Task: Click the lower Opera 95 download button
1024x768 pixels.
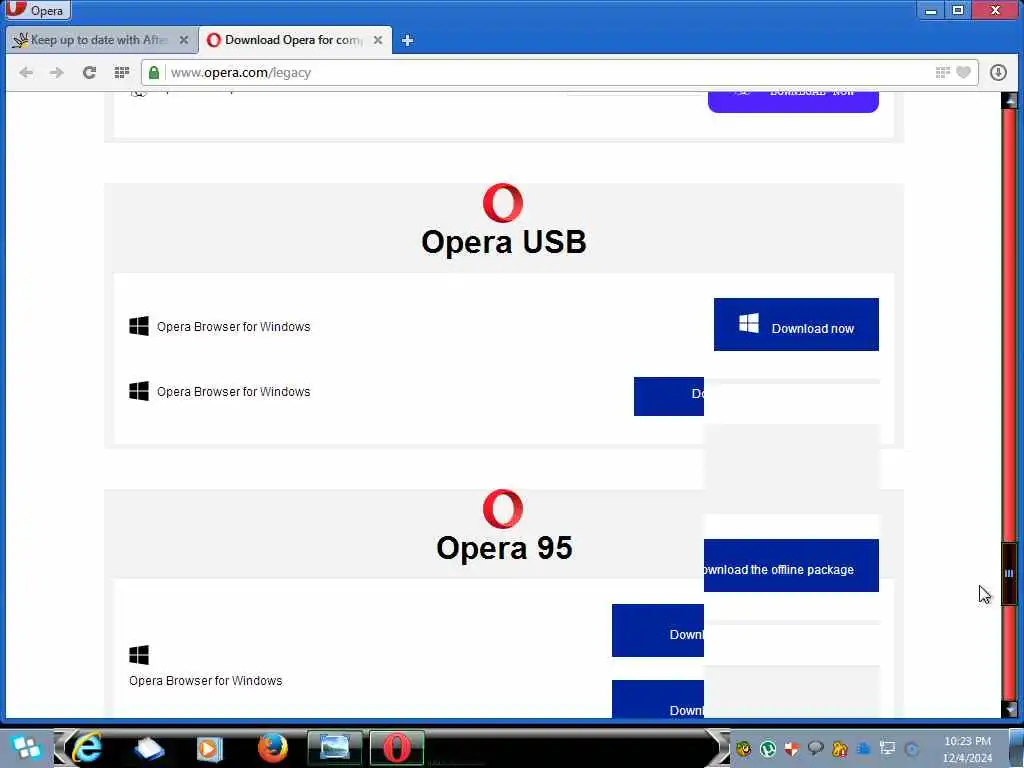Action: (658, 699)
